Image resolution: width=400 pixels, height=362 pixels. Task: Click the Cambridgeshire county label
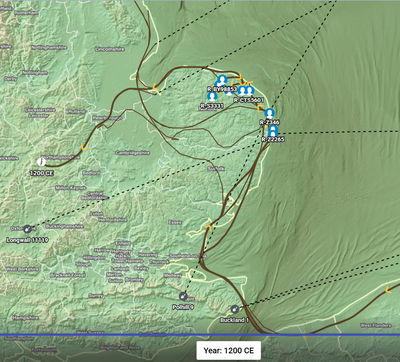pos(133,153)
